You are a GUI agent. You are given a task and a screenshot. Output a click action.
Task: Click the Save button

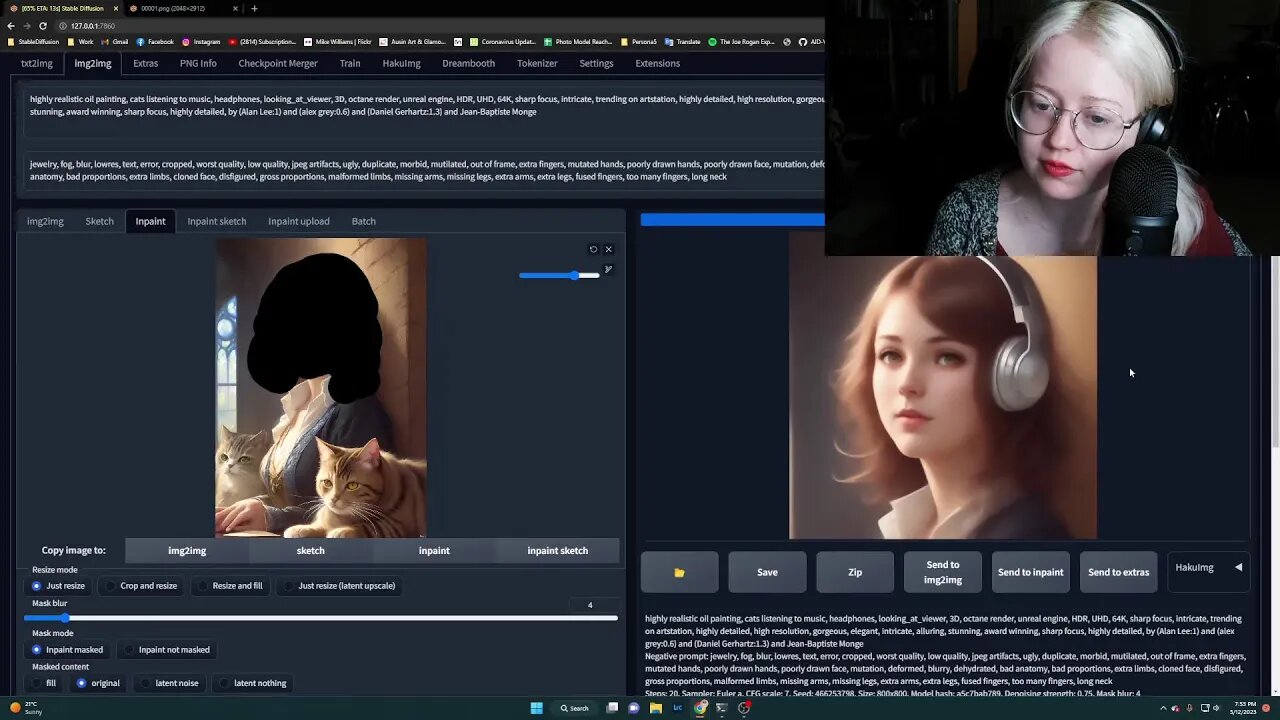click(x=767, y=572)
